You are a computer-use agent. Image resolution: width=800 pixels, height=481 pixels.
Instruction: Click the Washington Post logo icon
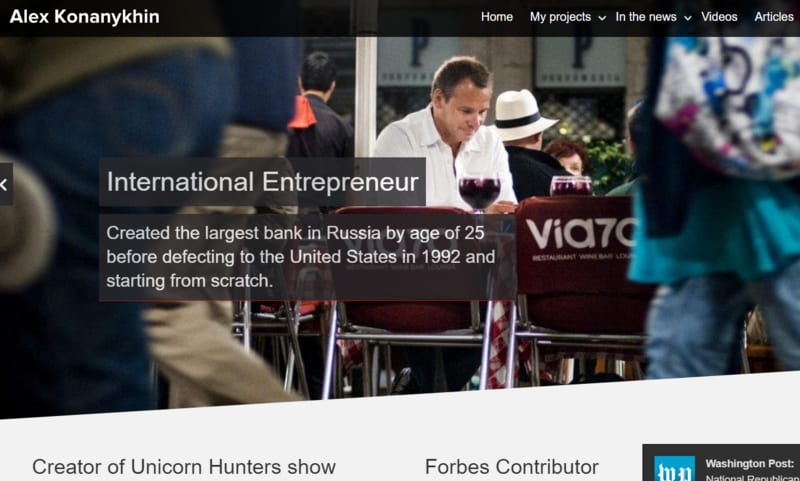674,468
